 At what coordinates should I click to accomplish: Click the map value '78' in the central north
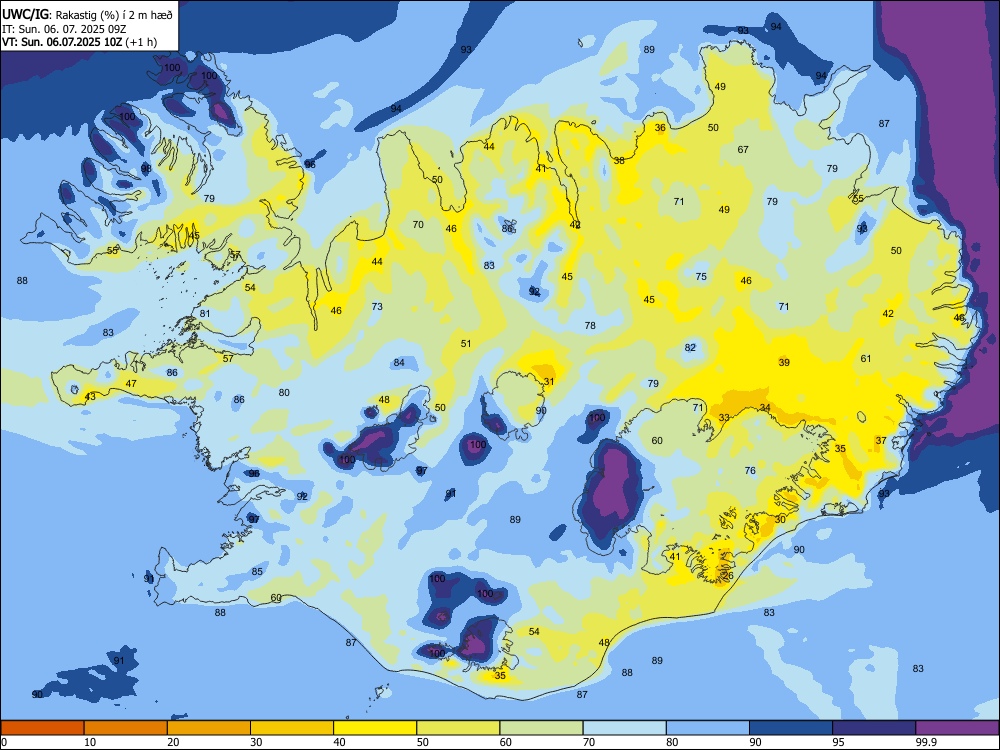[590, 325]
